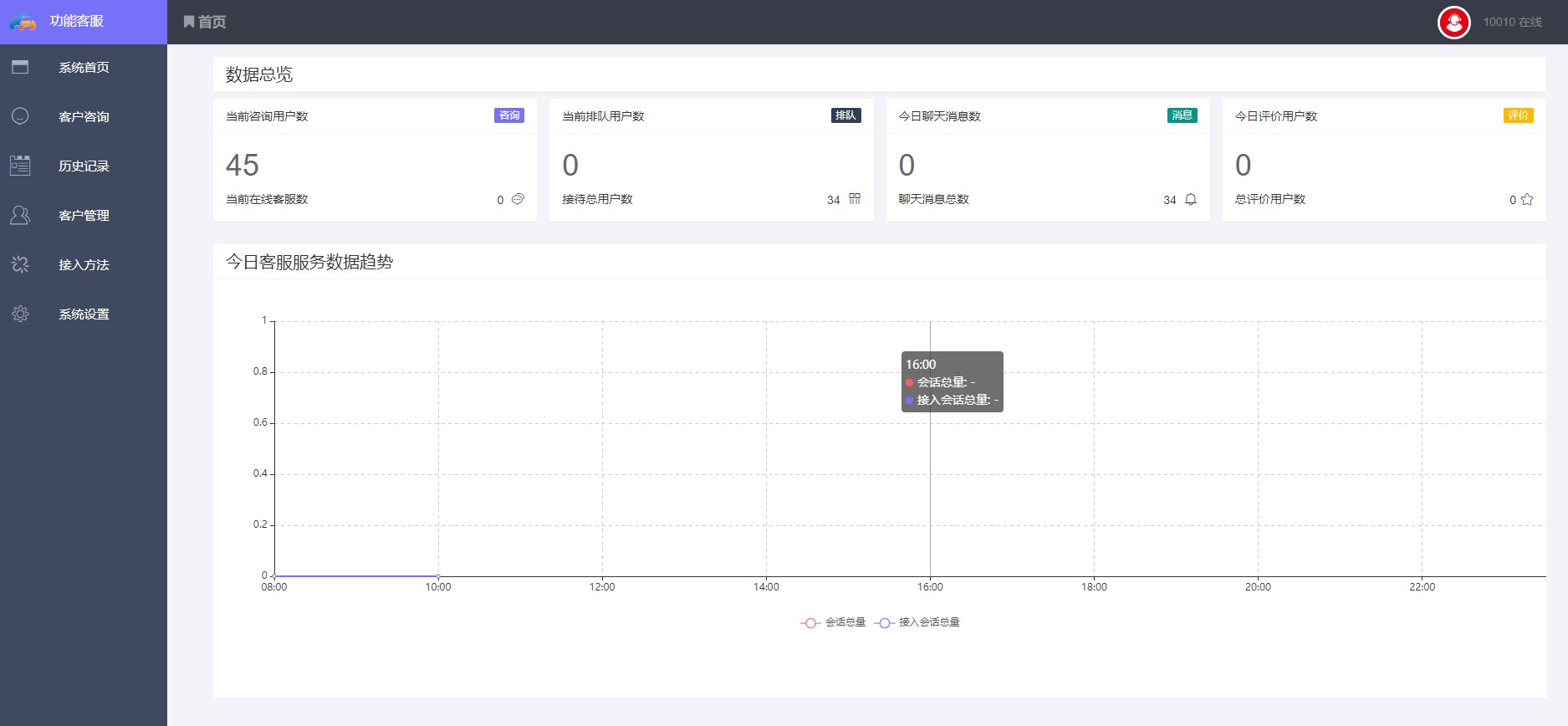This screenshot has height=726, width=1568.
Task: Click the cloud logo in the sidebar header
Action: 23,22
